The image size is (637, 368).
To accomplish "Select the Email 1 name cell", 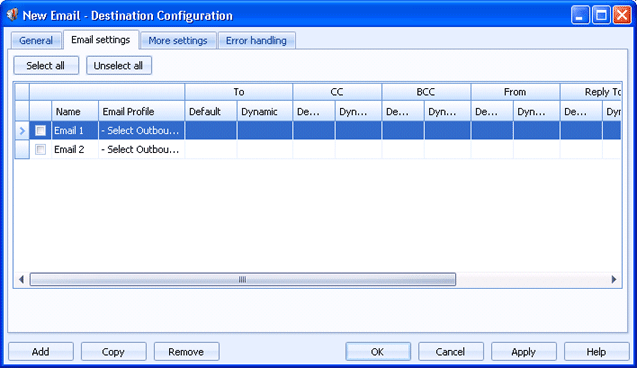I will 75,130.
